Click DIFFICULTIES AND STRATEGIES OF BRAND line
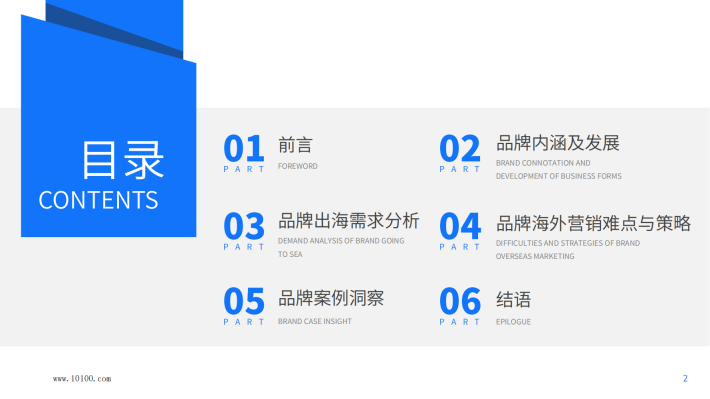710x399 pixels. pos(568,243)
